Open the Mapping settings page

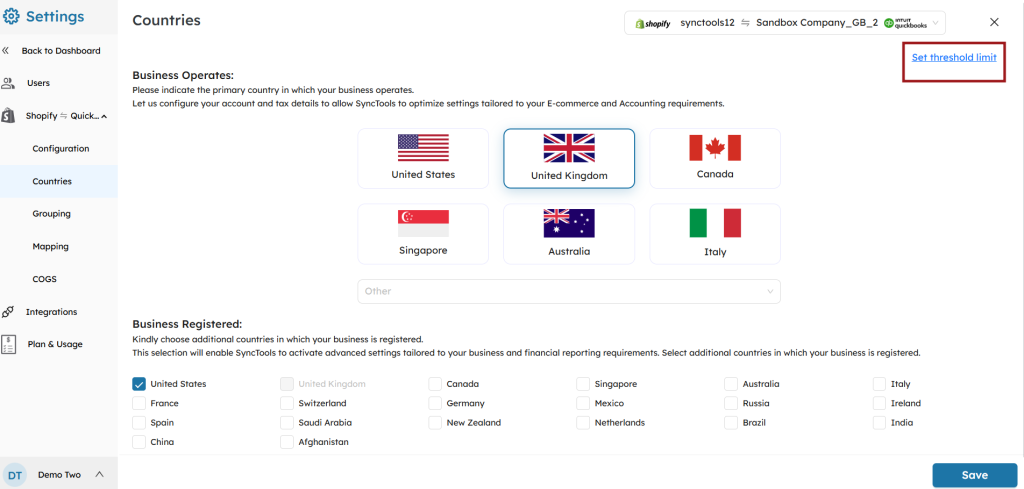(x=51, y=246)
